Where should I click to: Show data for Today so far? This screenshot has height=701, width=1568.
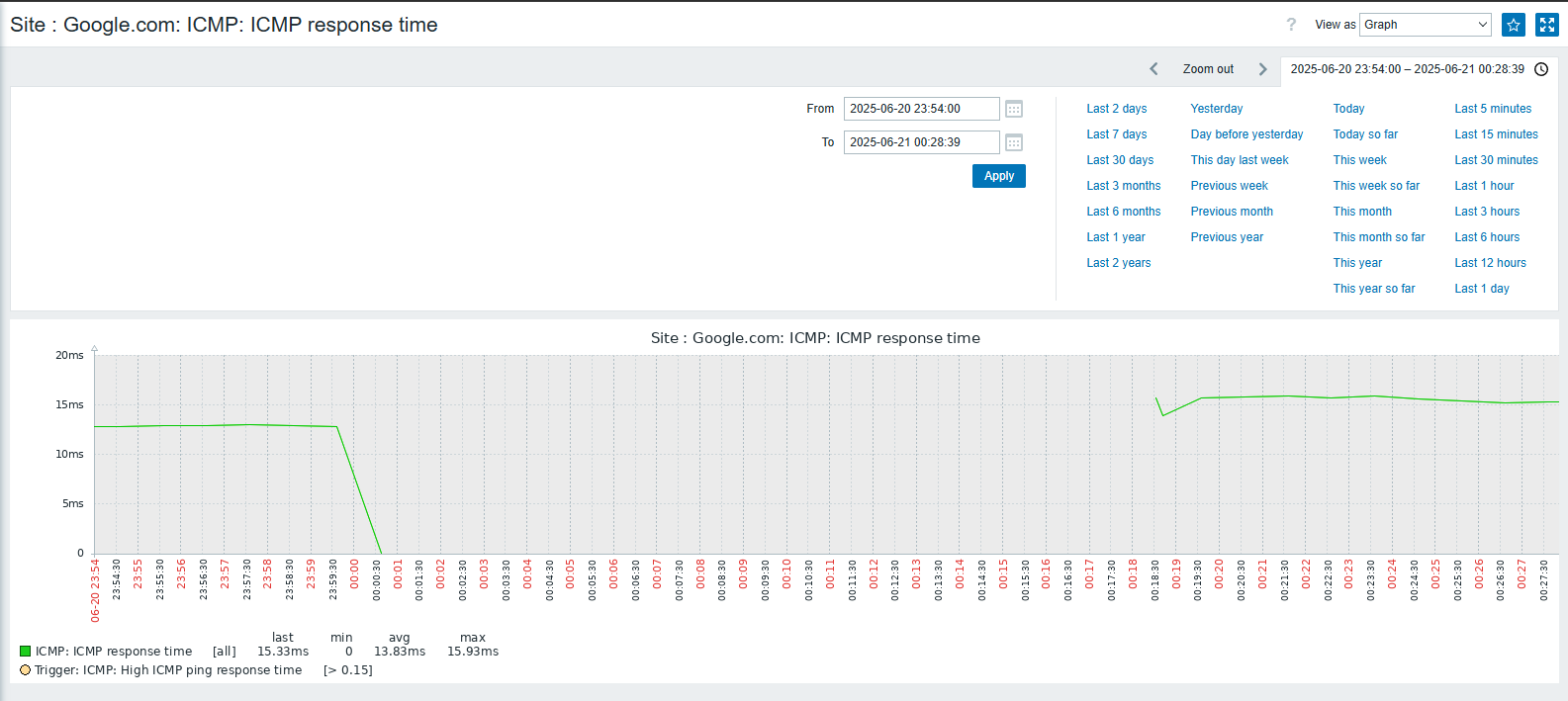[x=1365, y=134]
